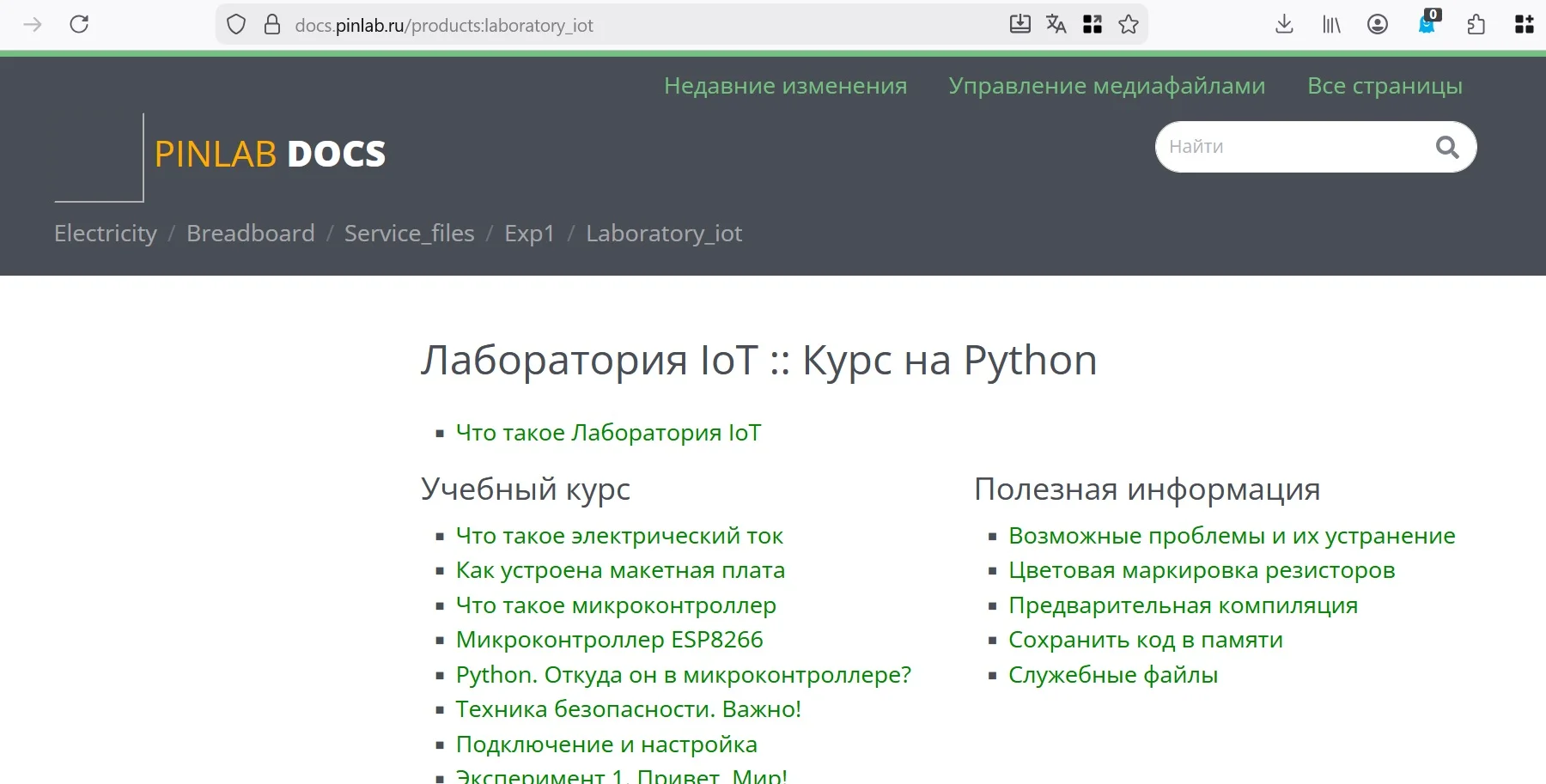The image size is (1546, 784).
Task: Click the padlock site information icon
Action: pos(272,25)
